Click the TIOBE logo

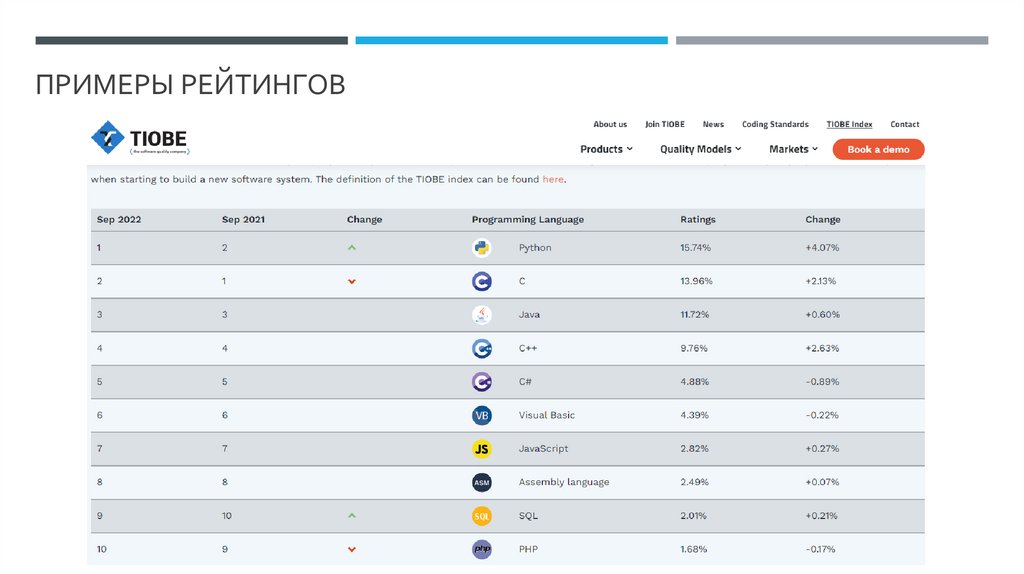(140, 138)
